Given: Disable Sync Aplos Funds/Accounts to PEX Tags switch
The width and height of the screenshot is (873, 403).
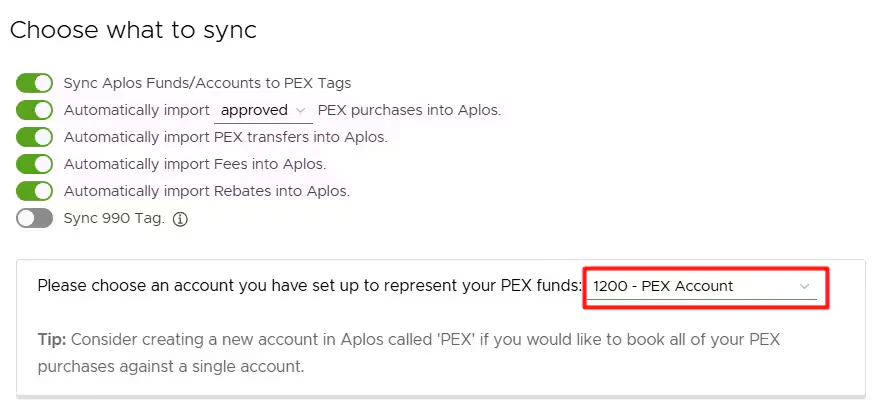Looking at the screenshot, I should (34, 83).
